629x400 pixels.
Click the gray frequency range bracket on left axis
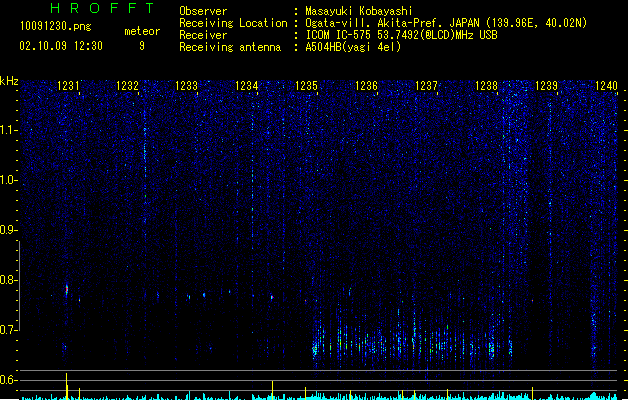(19, 286)
